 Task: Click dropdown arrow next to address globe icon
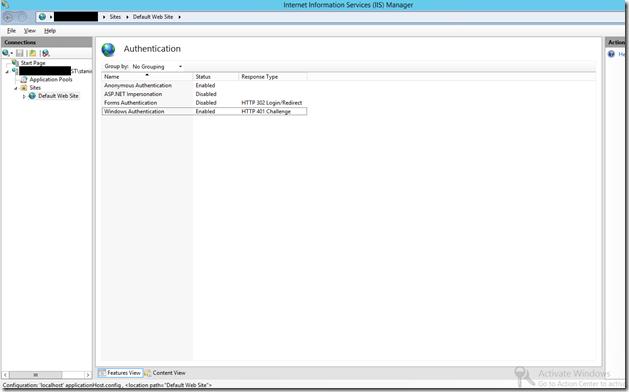(51, 17)
